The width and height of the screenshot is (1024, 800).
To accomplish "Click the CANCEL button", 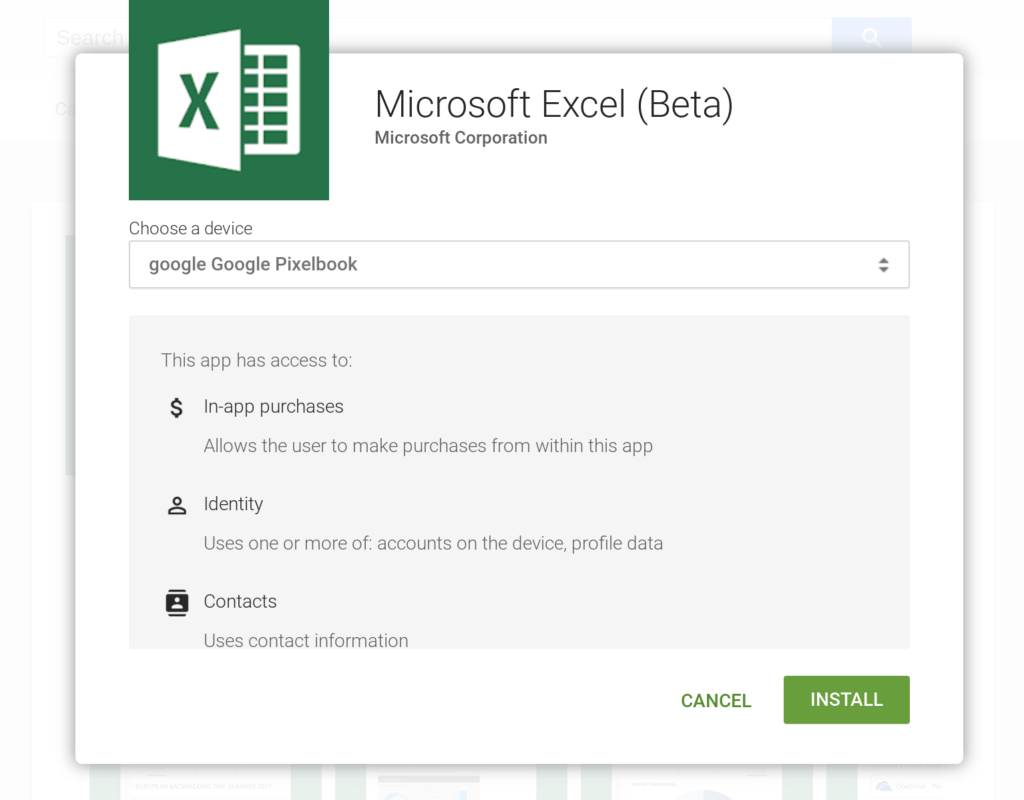I will click(x=716, y=701).
